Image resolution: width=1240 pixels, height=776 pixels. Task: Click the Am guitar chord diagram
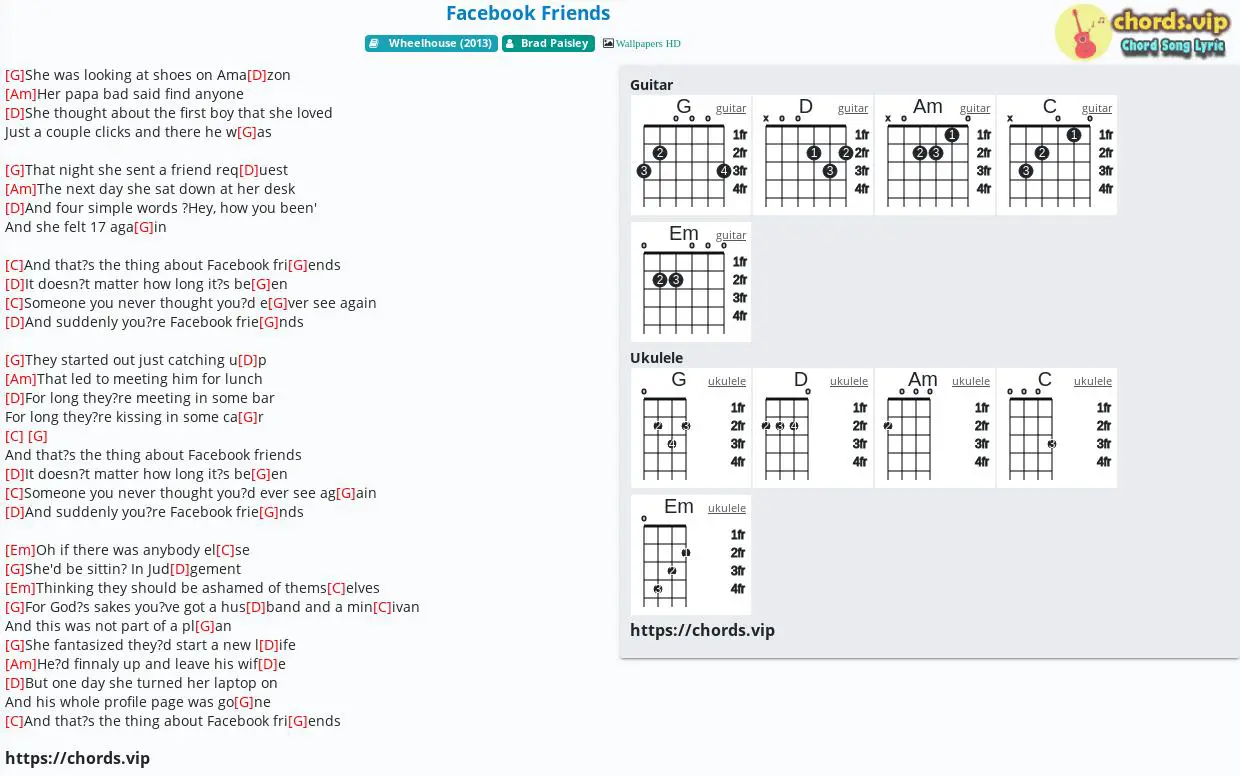pyautogui.click(x=935, y=155)
